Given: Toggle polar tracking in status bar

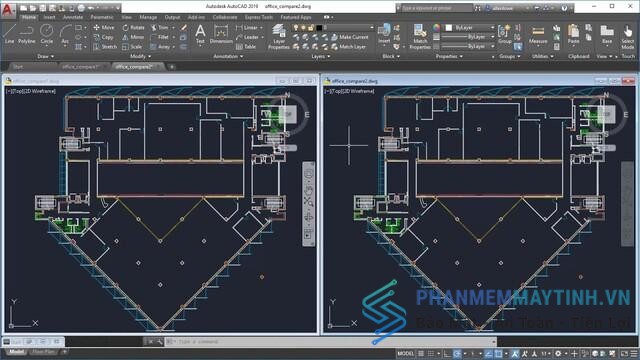Looking at the screenshot, I should (x=457, y=353).
